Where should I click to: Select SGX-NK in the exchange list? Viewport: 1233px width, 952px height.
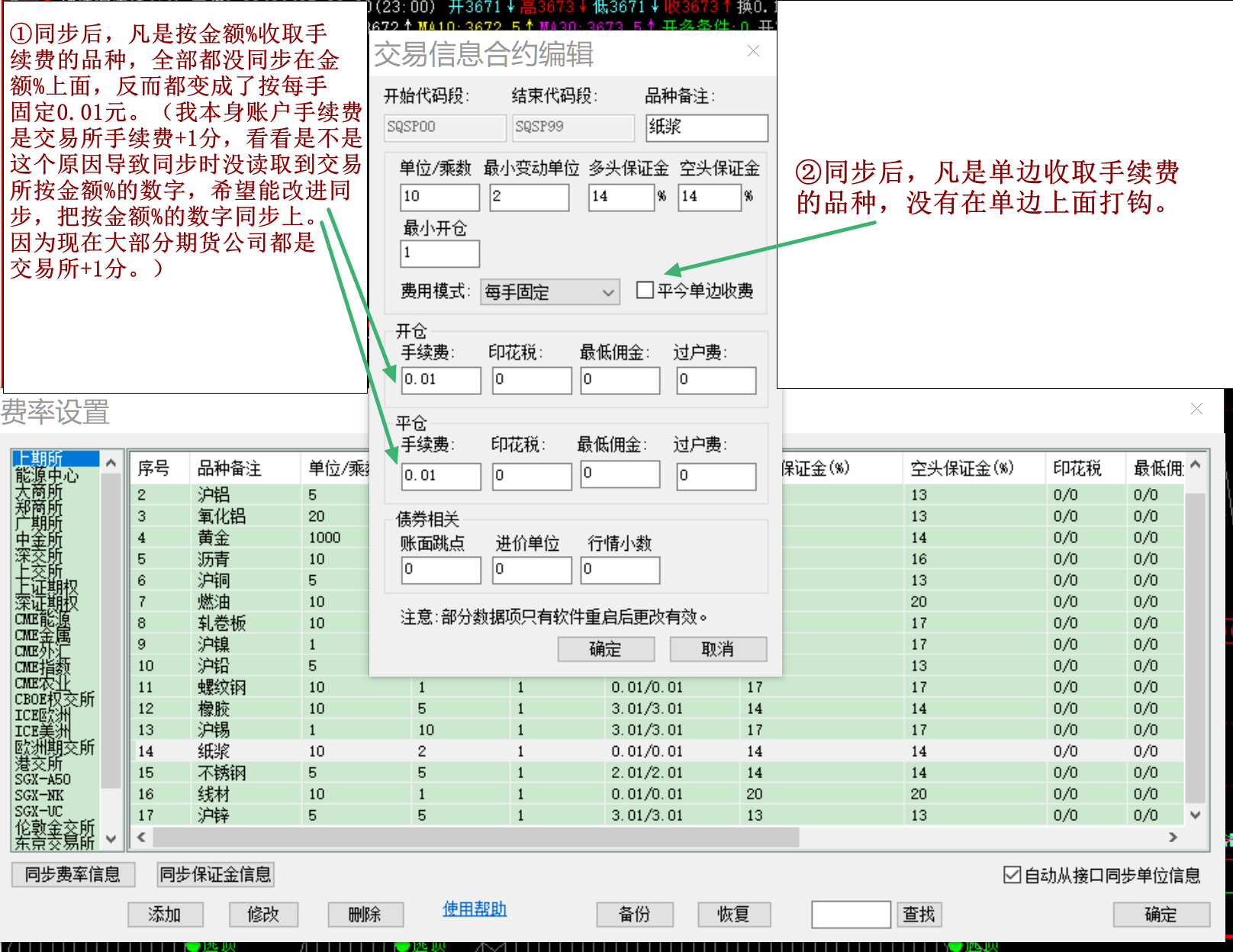[56, 795]
